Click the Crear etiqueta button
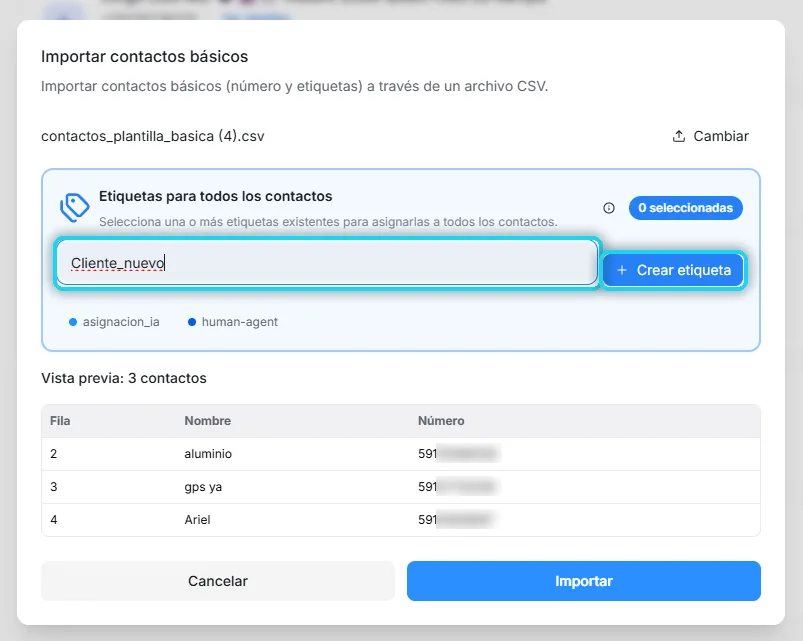The image size is (803, 641). point(673,270)
